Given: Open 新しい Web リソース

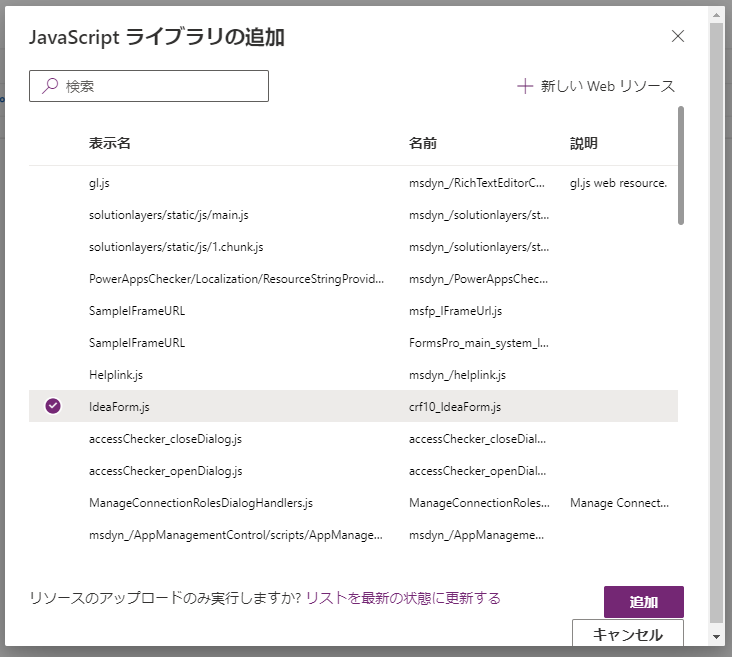Looking at the screenshot, I should point(596,86).
